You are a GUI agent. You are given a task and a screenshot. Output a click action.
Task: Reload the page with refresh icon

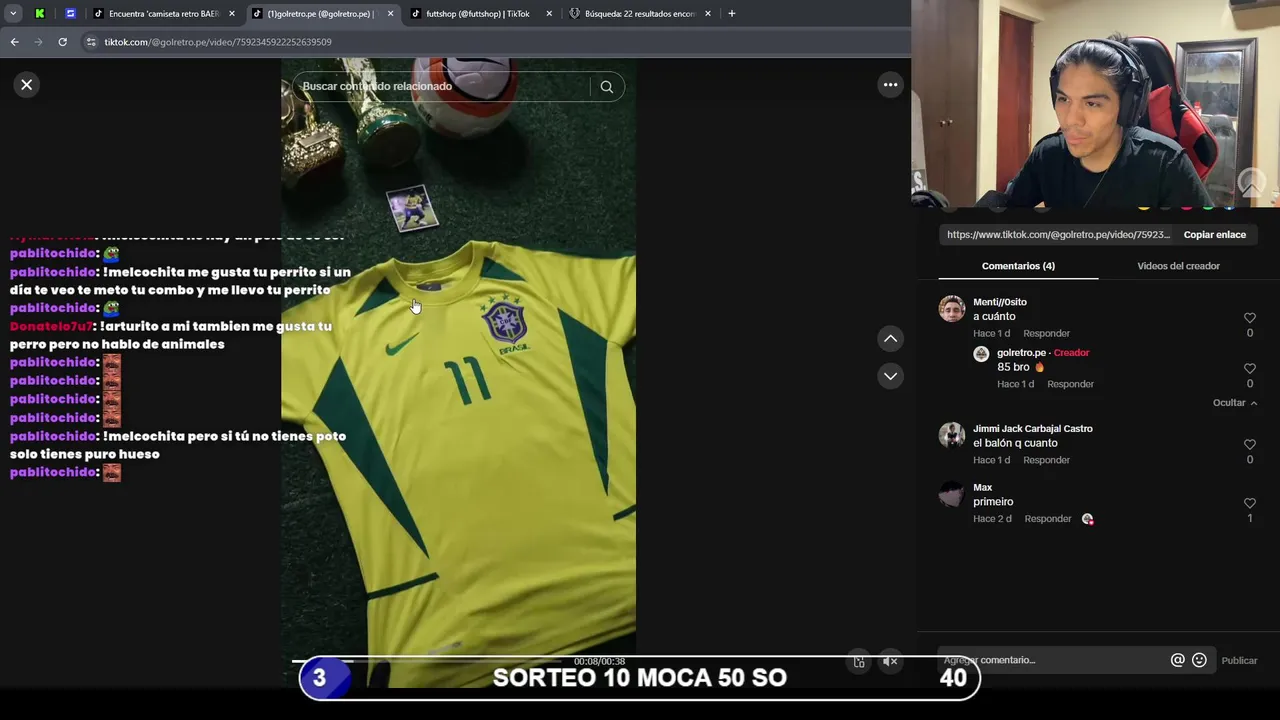pos(62,42)
